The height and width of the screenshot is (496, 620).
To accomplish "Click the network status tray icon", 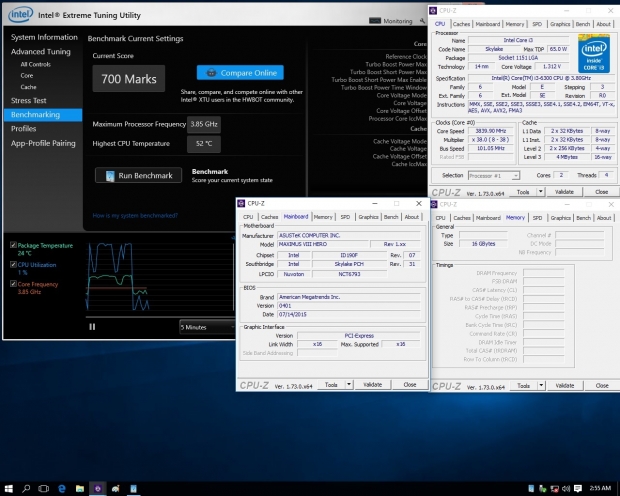I will coord(554,488).
